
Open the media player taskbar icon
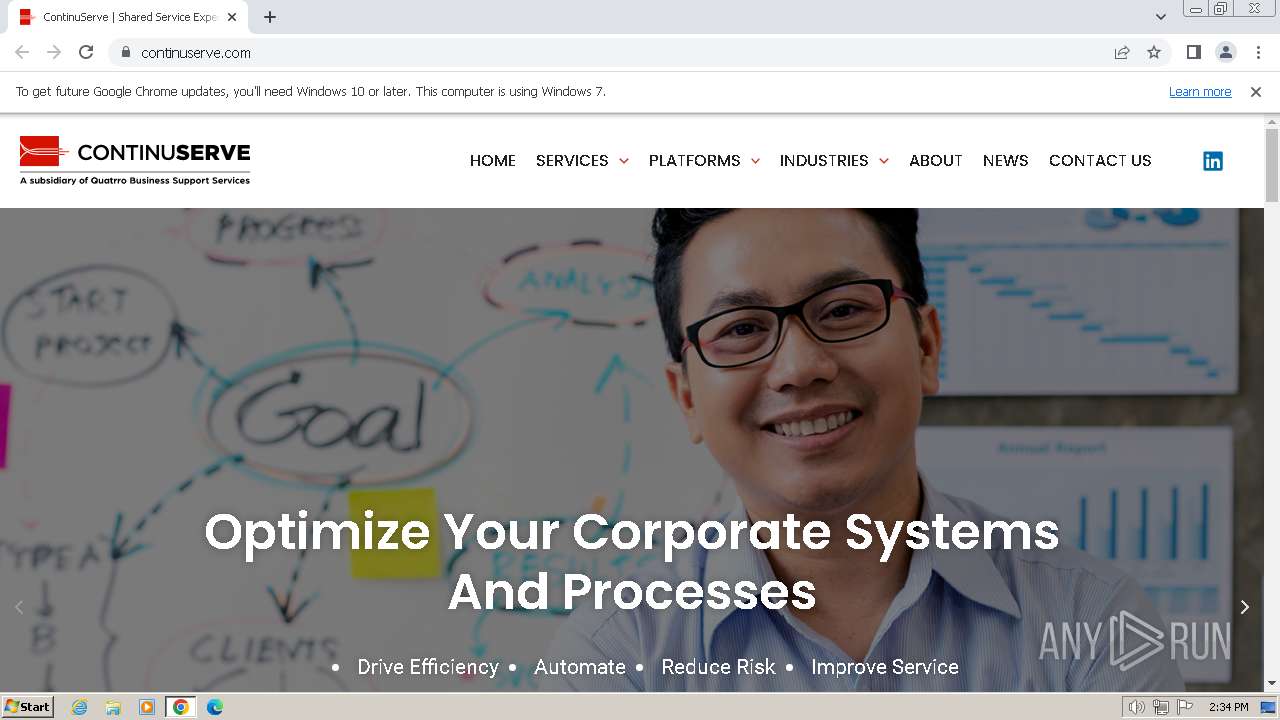coord(147,707)
